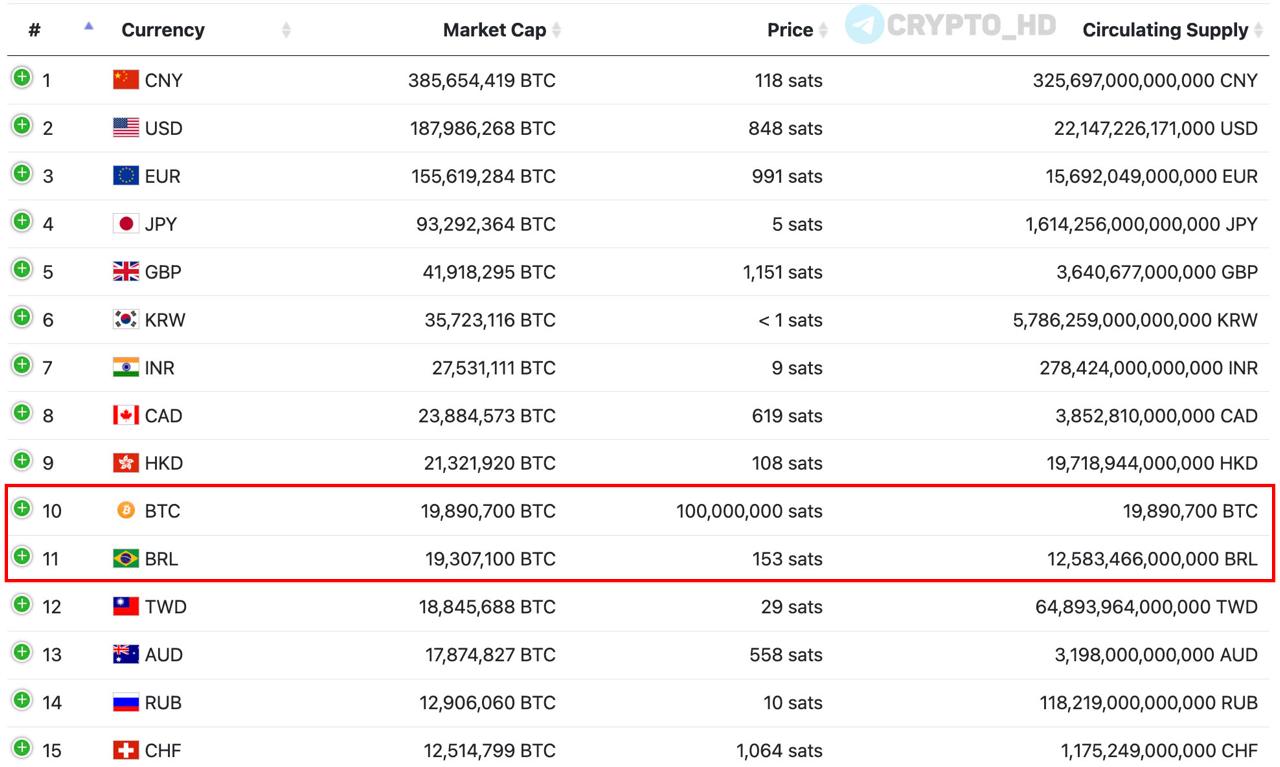Click the Australia flag icon

click(126, 655)
